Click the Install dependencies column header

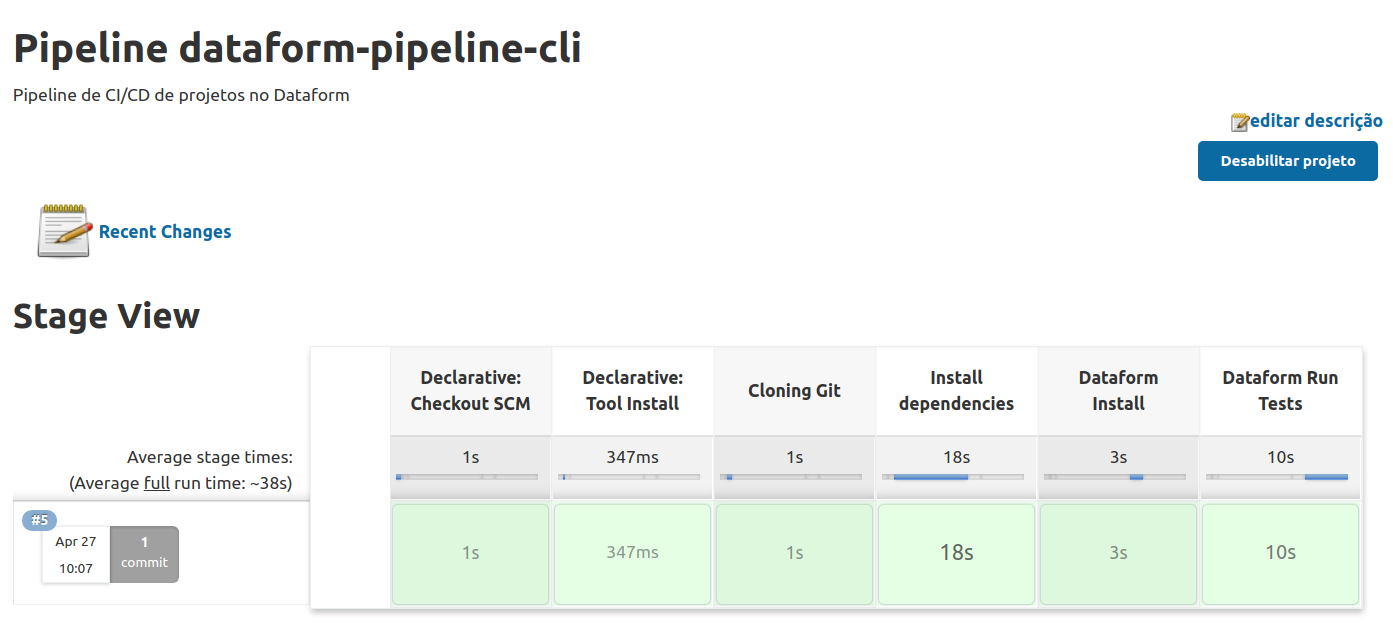(x=956, y=390)
